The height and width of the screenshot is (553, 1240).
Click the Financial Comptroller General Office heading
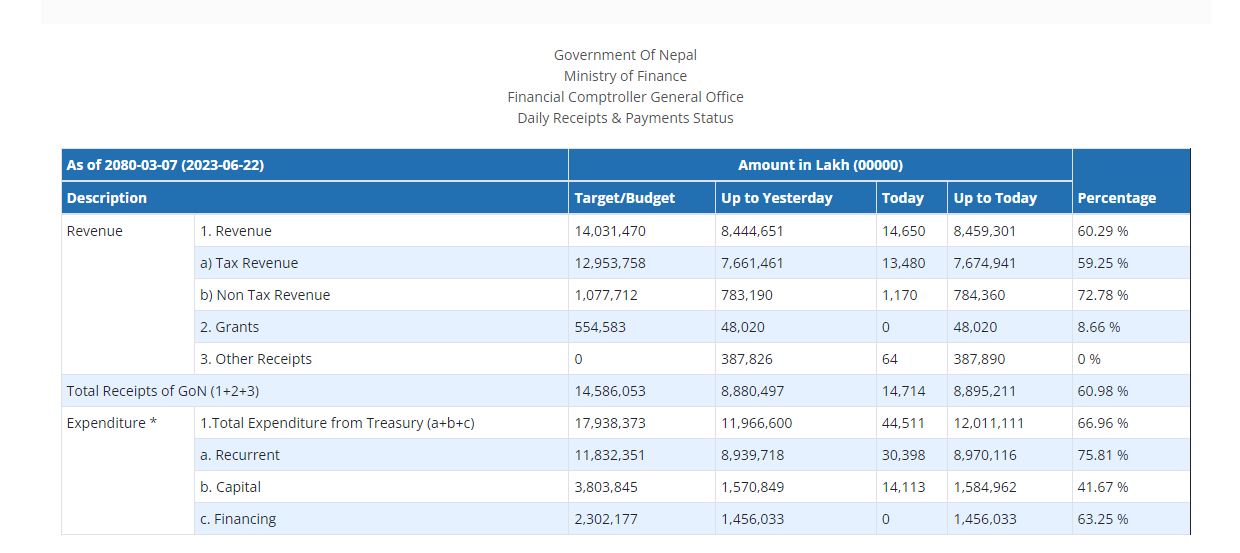(625, 97)
